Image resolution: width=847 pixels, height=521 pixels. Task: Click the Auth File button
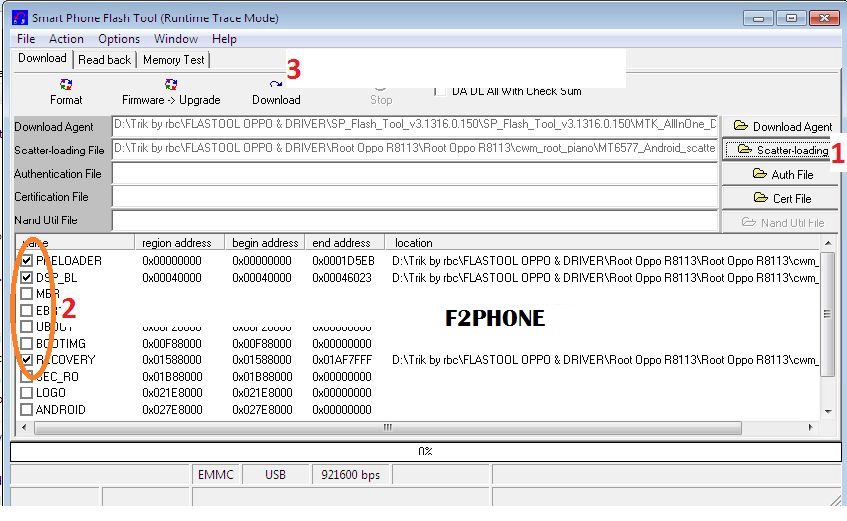pos(783,174)
